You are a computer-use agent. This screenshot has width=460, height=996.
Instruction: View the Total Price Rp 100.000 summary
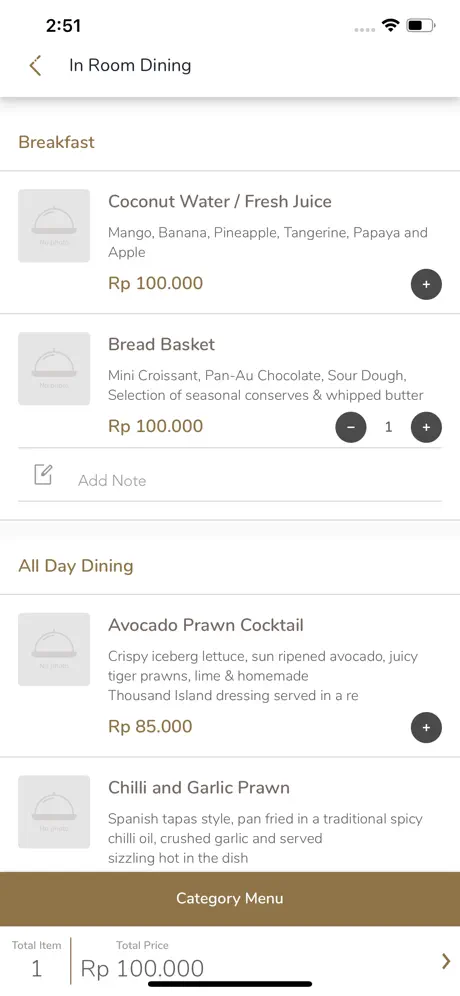click(142, 961)
